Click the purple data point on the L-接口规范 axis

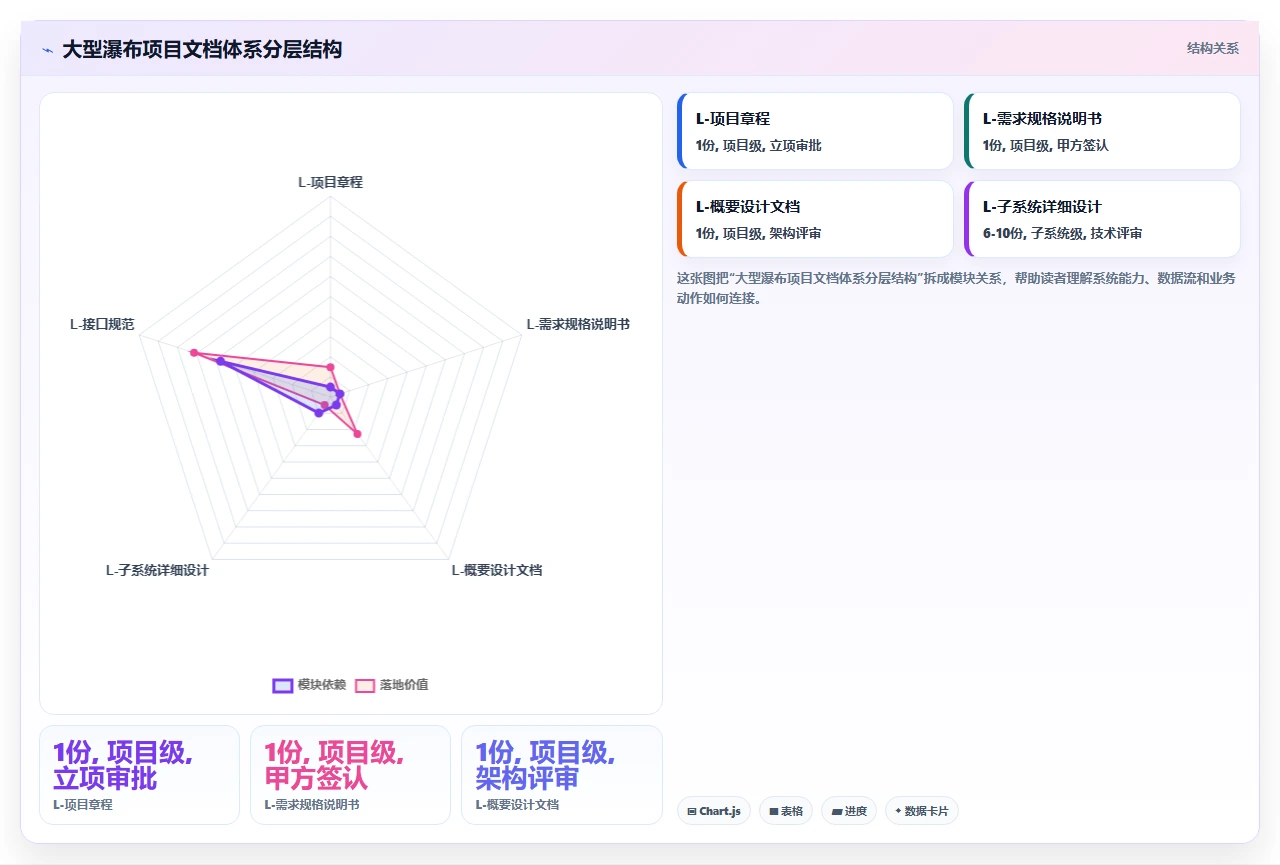click(220, 361)
